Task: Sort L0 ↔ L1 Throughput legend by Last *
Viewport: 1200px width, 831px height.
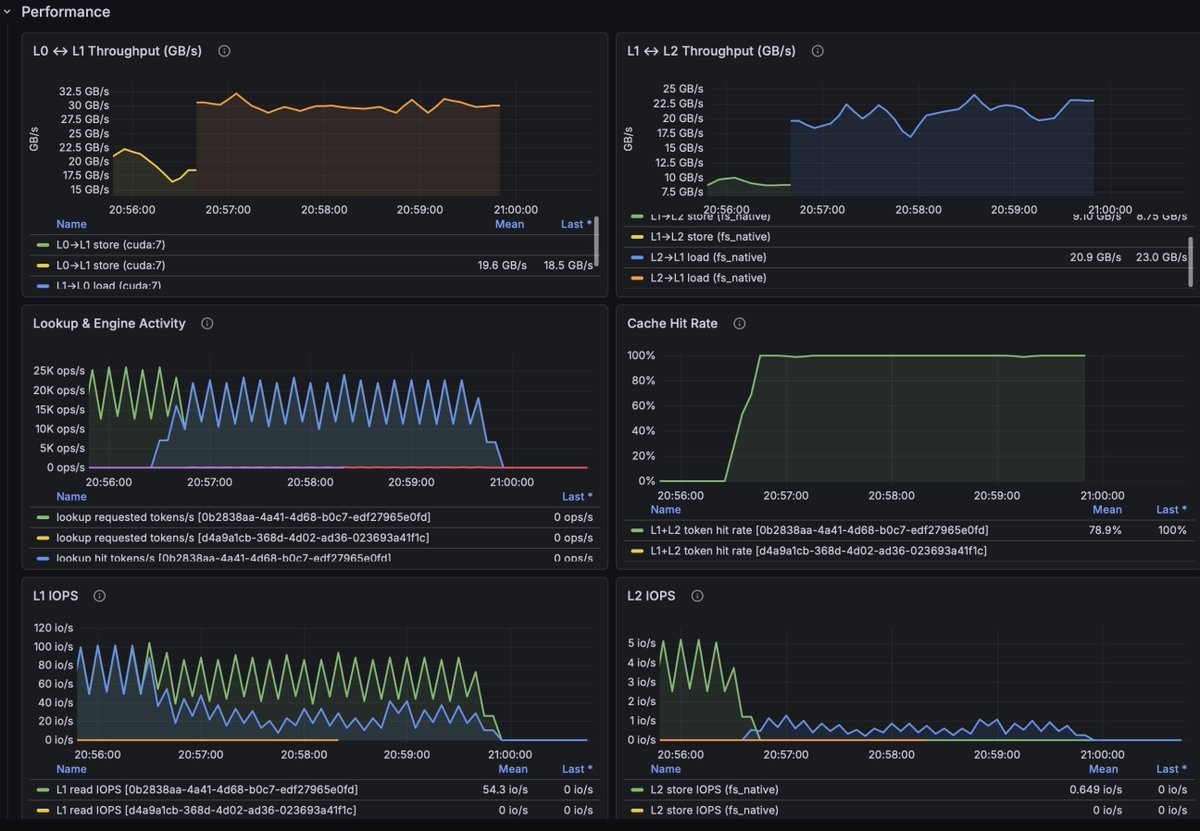Action: [x=577, y=224]
